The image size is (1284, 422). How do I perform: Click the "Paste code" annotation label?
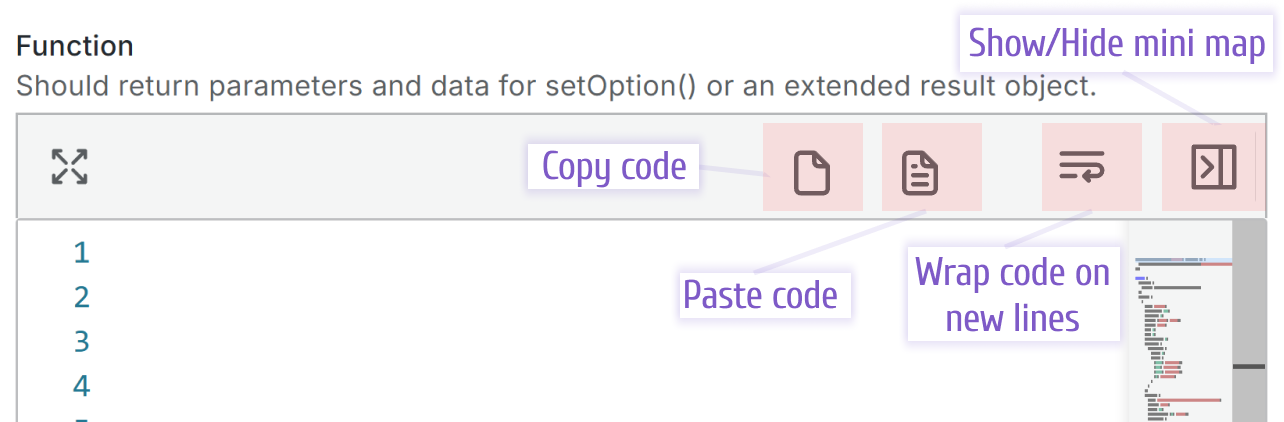point(760,295)
